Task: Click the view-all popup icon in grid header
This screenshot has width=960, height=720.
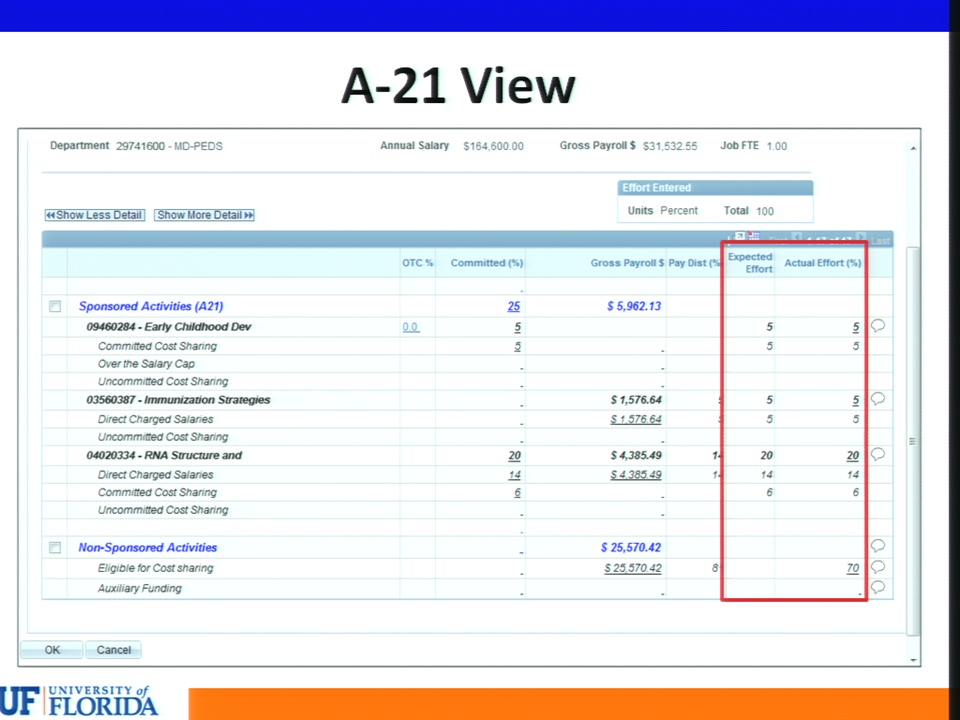Action: point(740,236)
